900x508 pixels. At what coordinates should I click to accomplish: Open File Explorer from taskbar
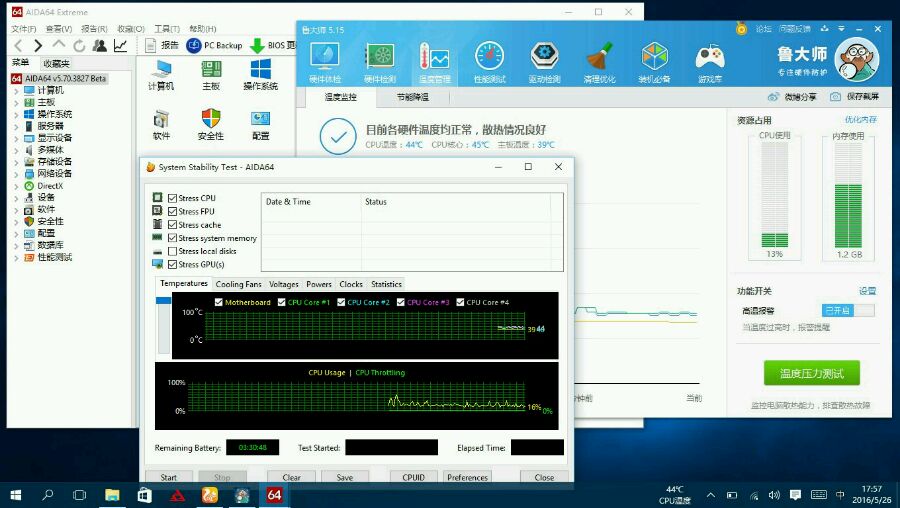tap(112, 495)
